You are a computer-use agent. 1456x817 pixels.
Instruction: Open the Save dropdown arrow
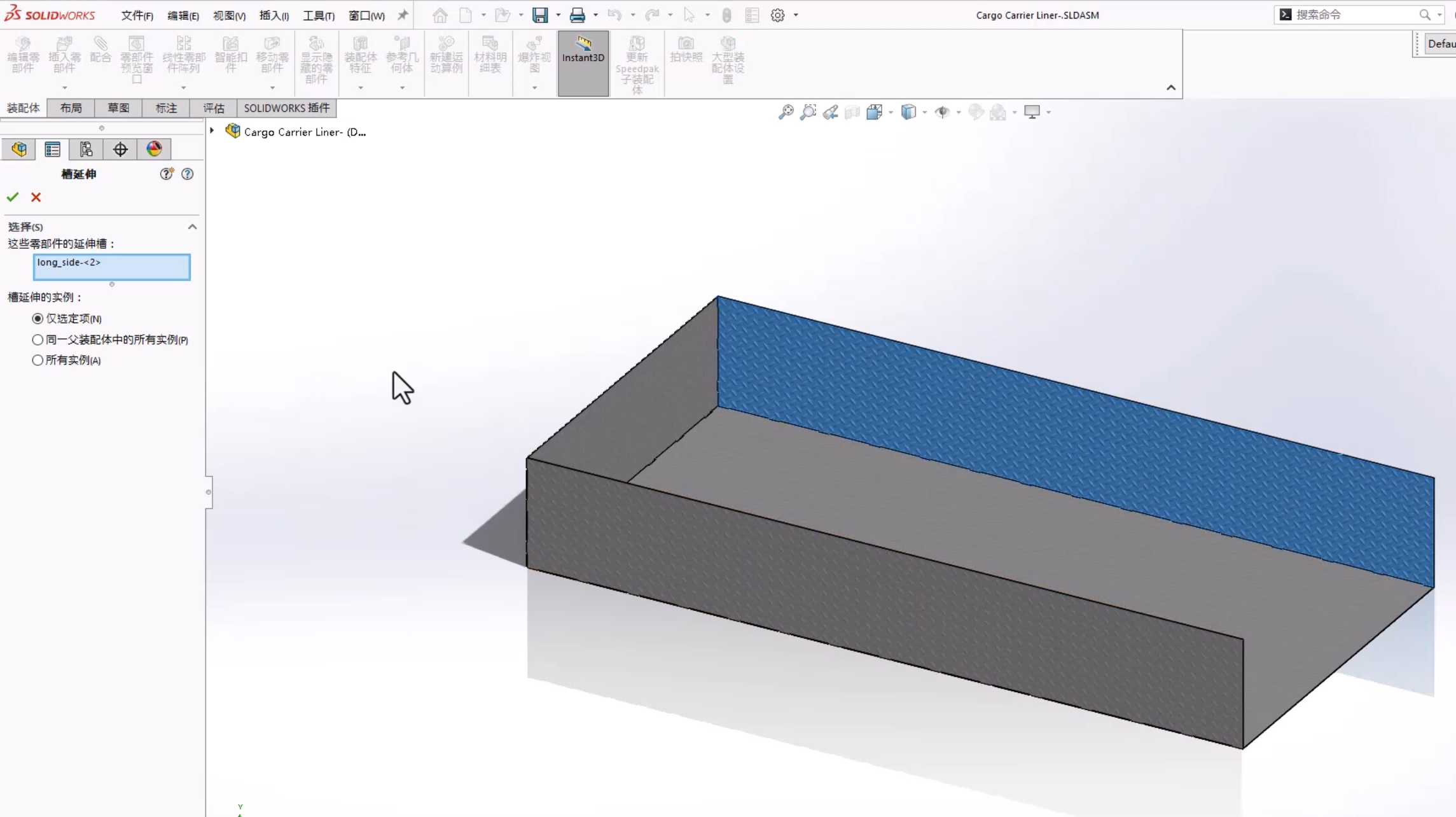pyautogui.click(x=558, y=15)
